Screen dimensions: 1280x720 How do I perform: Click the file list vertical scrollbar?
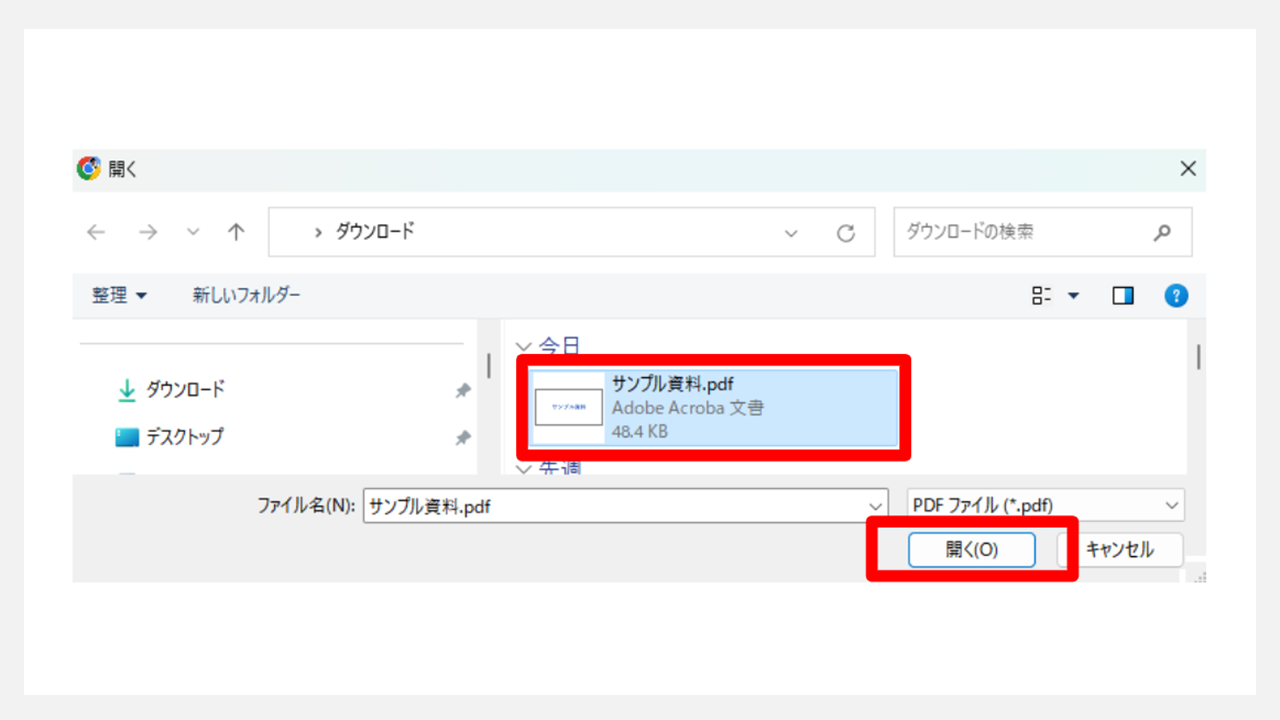[x=1198, y=357]
